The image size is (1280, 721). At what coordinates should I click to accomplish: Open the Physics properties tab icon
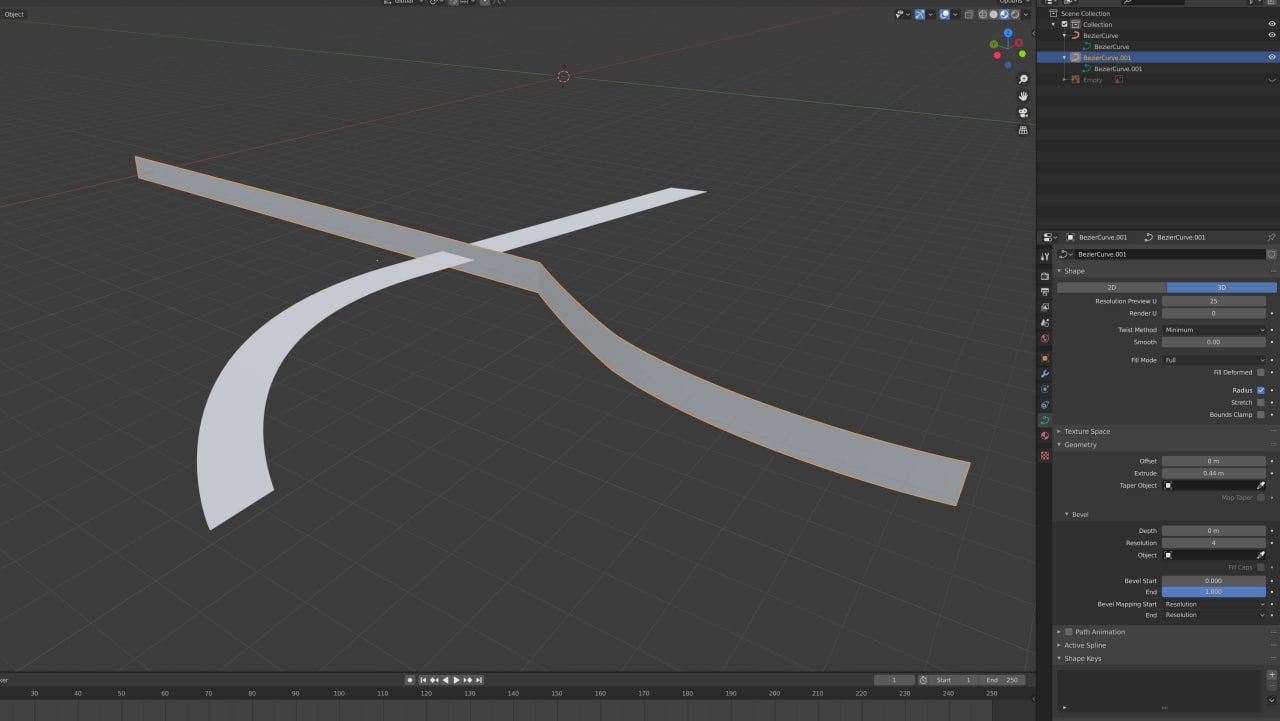pyautogui.click(x=1045, y=389)
